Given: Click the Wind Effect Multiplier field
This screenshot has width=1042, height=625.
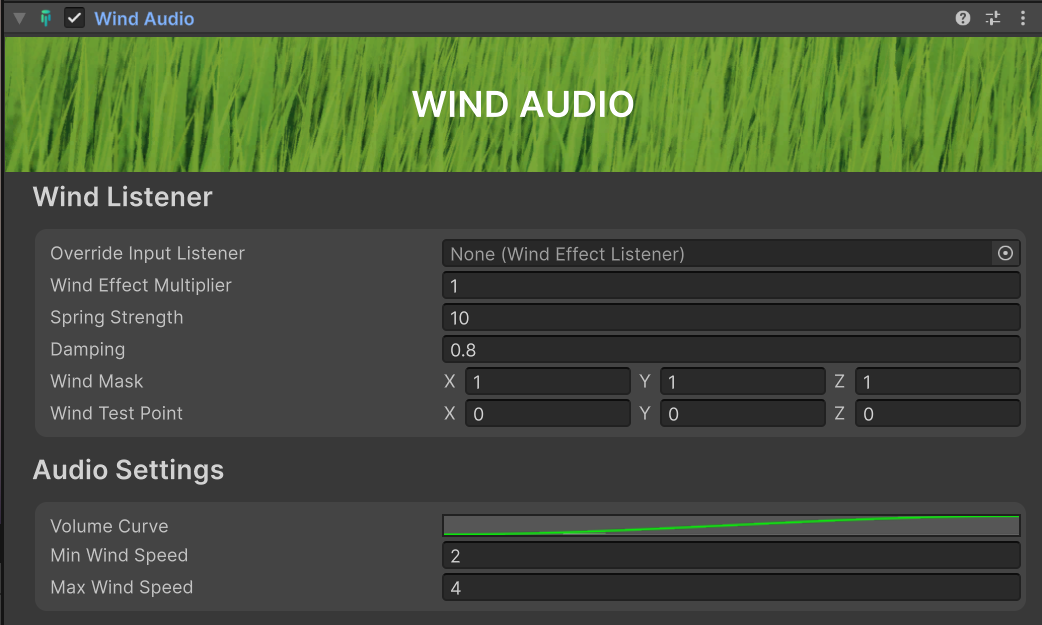Looking at the screenshot, I should pos(730,286).
